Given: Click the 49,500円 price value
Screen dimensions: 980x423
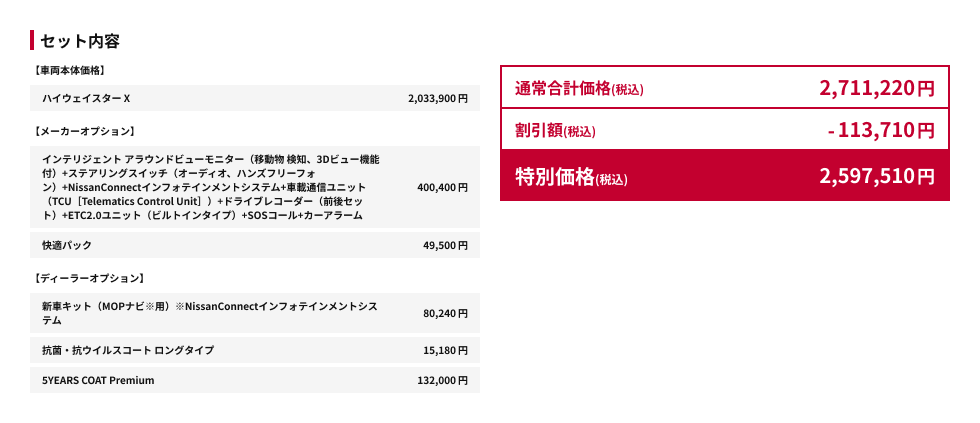Looking at the screenshot, I should point(445,245).
